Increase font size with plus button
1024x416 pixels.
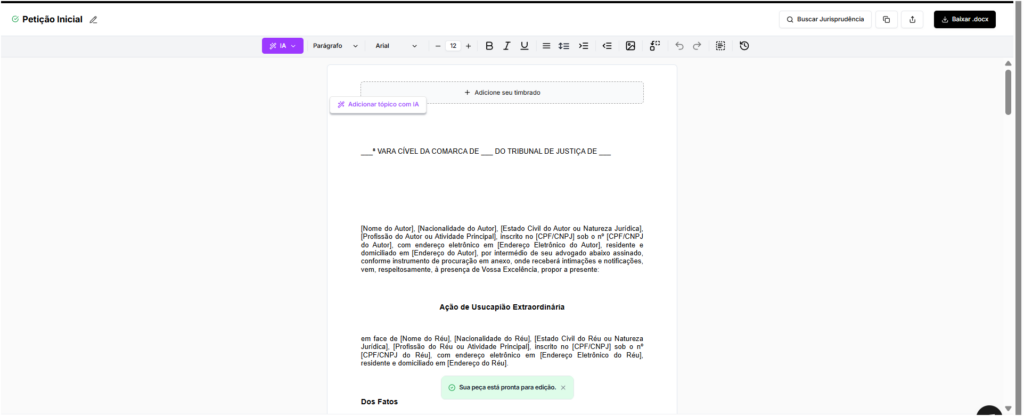click(468, 46)
